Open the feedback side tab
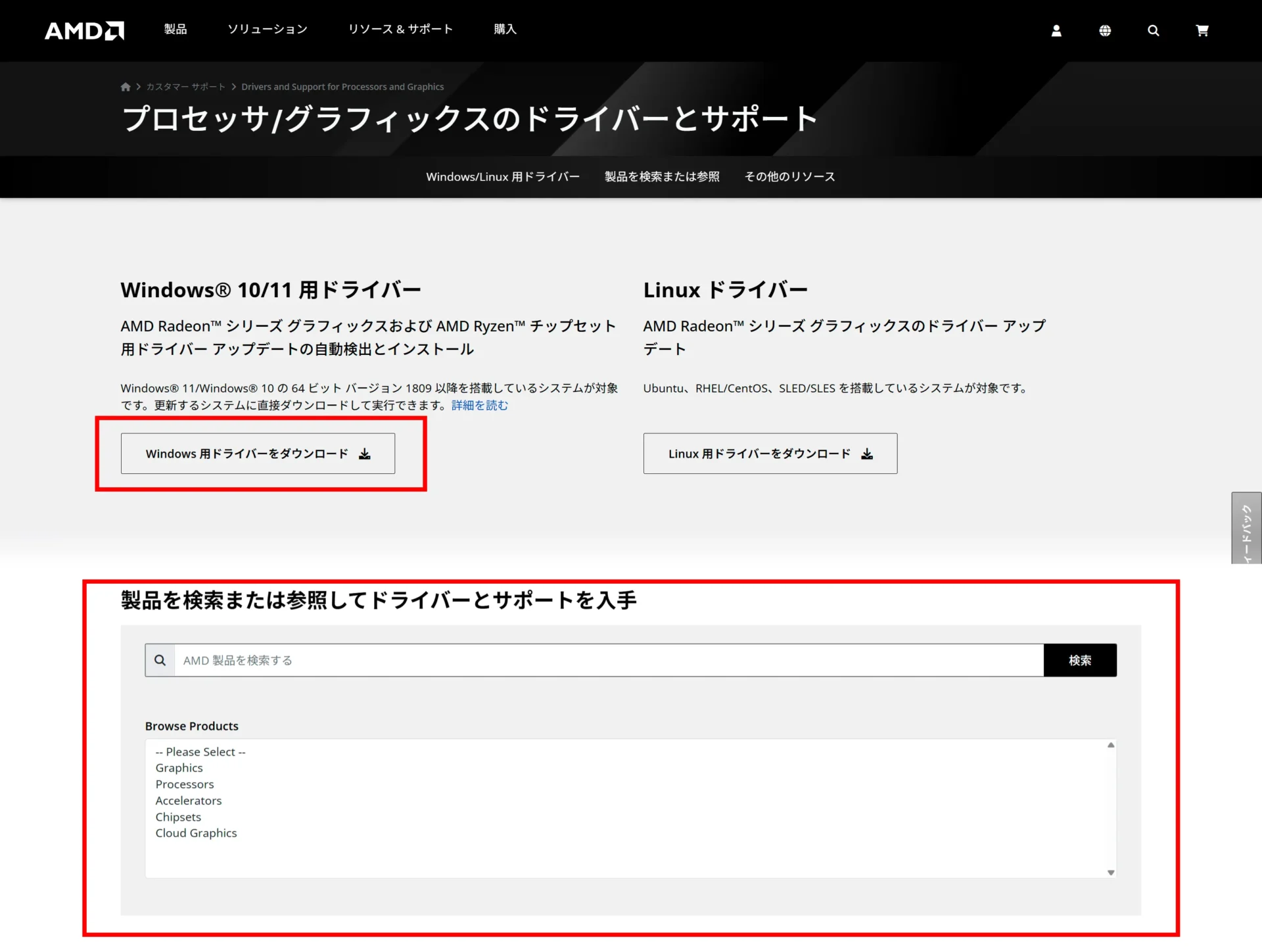The image size is (1262, 952). 1246,528
